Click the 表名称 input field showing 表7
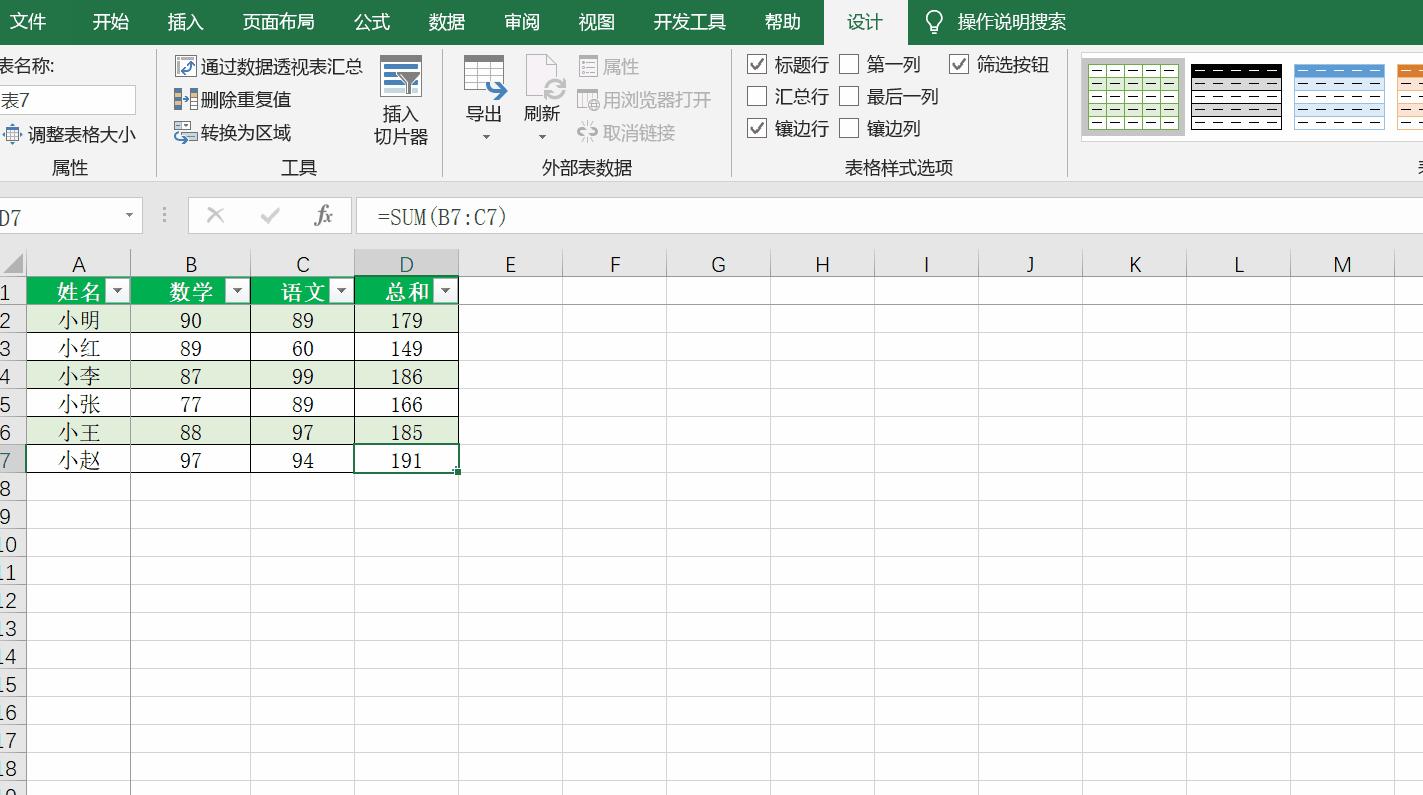This screenshot has height=795, width=1423. point(66,100)
